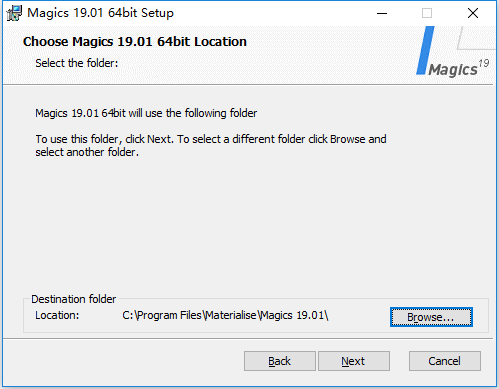
Task: Click the "Location:" label
Action: click(x=57, y=315)
